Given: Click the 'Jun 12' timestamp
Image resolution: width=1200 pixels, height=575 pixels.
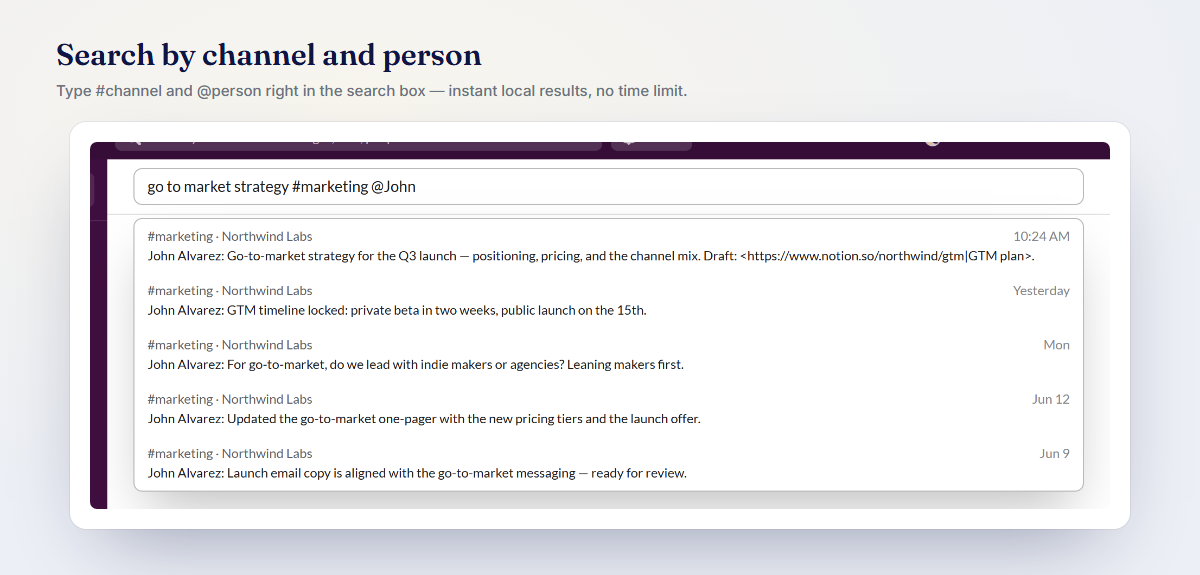Looking at the screenshot, I should [1051, 399].
